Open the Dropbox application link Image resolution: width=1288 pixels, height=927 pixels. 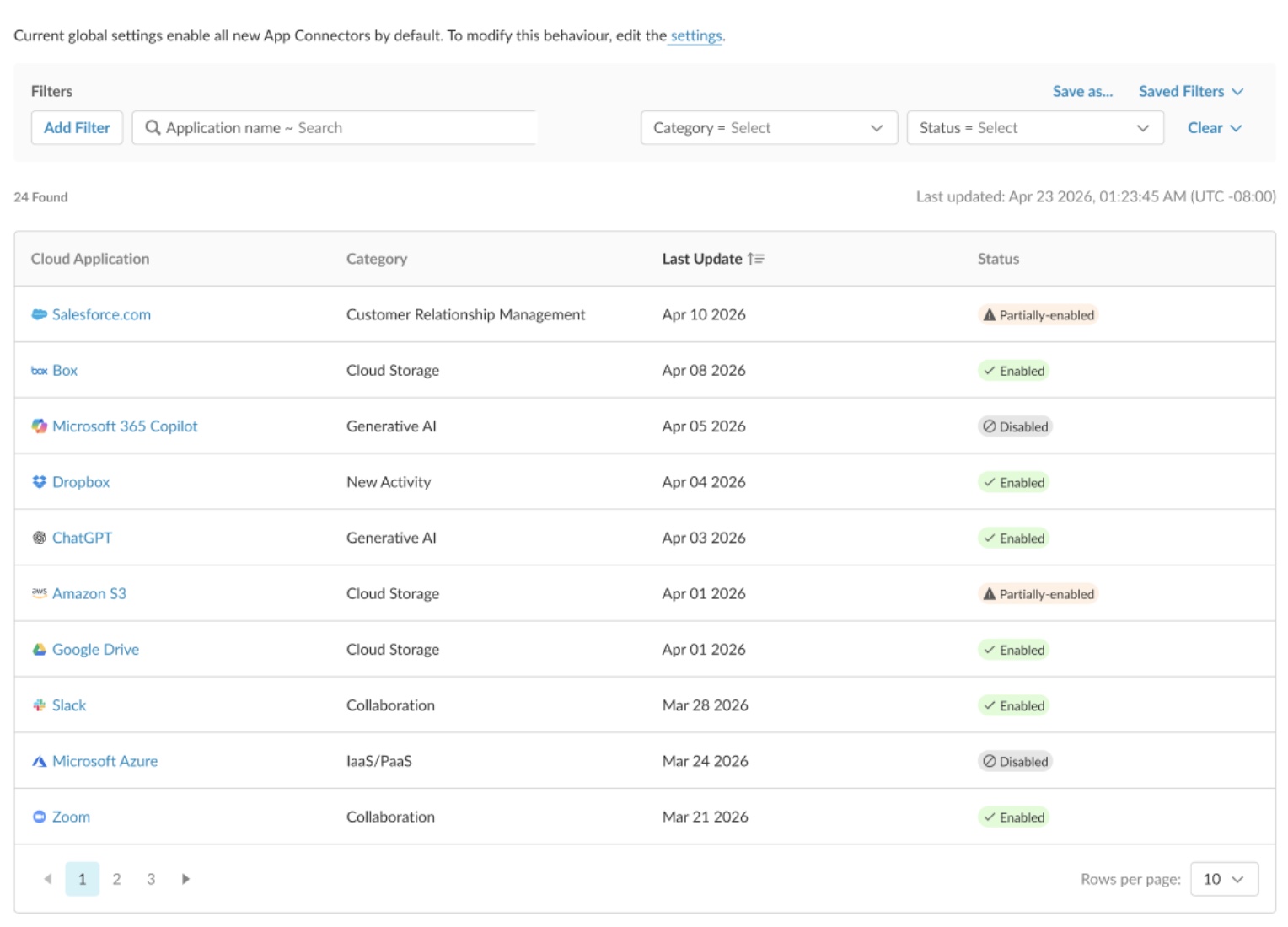[81, 482]
